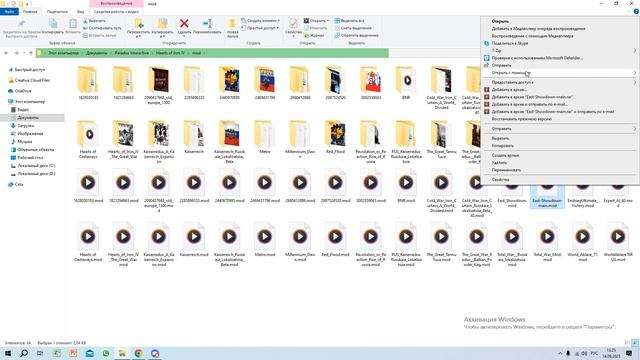Open WhatsApp from the taskbar
640x360 pixels.
[106, 353]
